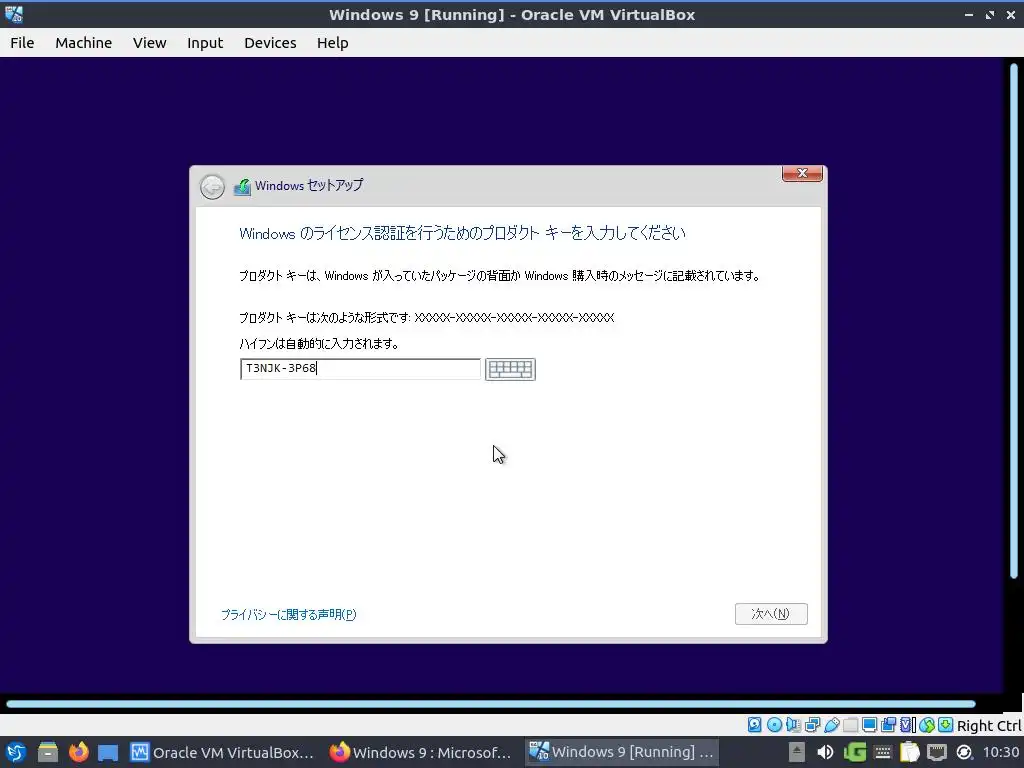Open the keyboard layout tray icon
Viewport: 1024px width, 768px height.
tap(882, 752)
